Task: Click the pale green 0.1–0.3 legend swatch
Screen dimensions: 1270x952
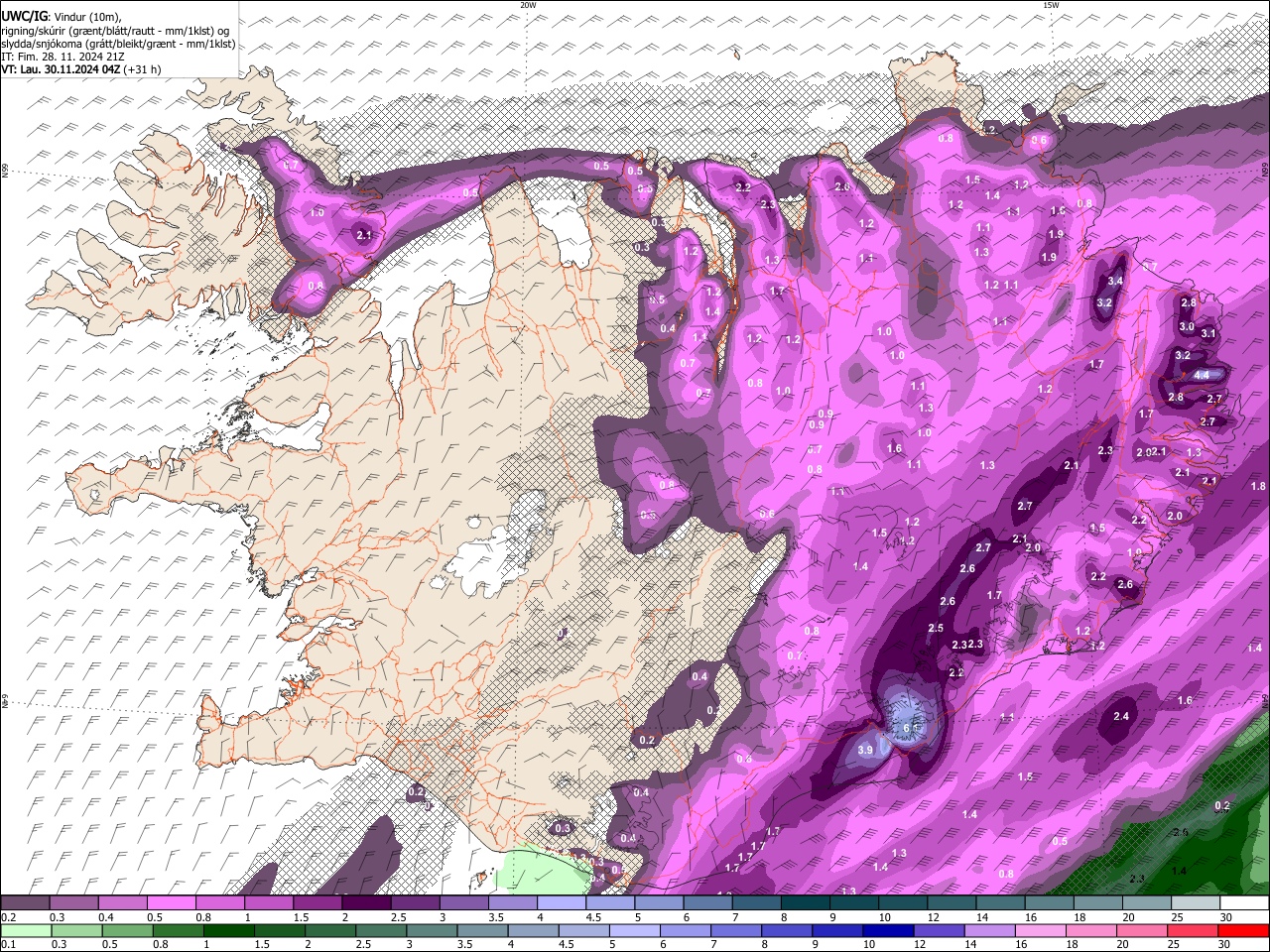Action: tap(25, 930)
